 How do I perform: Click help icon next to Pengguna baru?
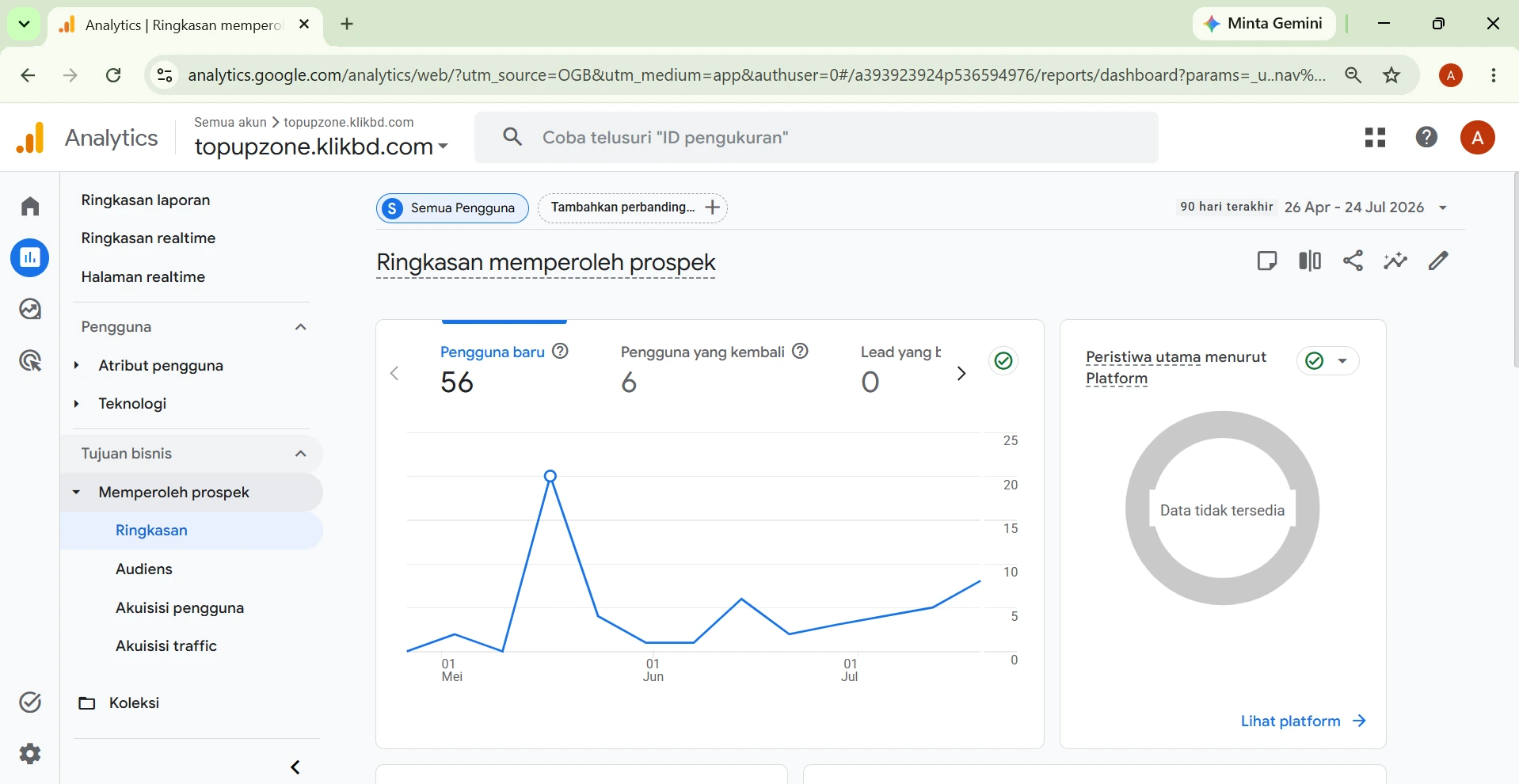click(561, 351)
